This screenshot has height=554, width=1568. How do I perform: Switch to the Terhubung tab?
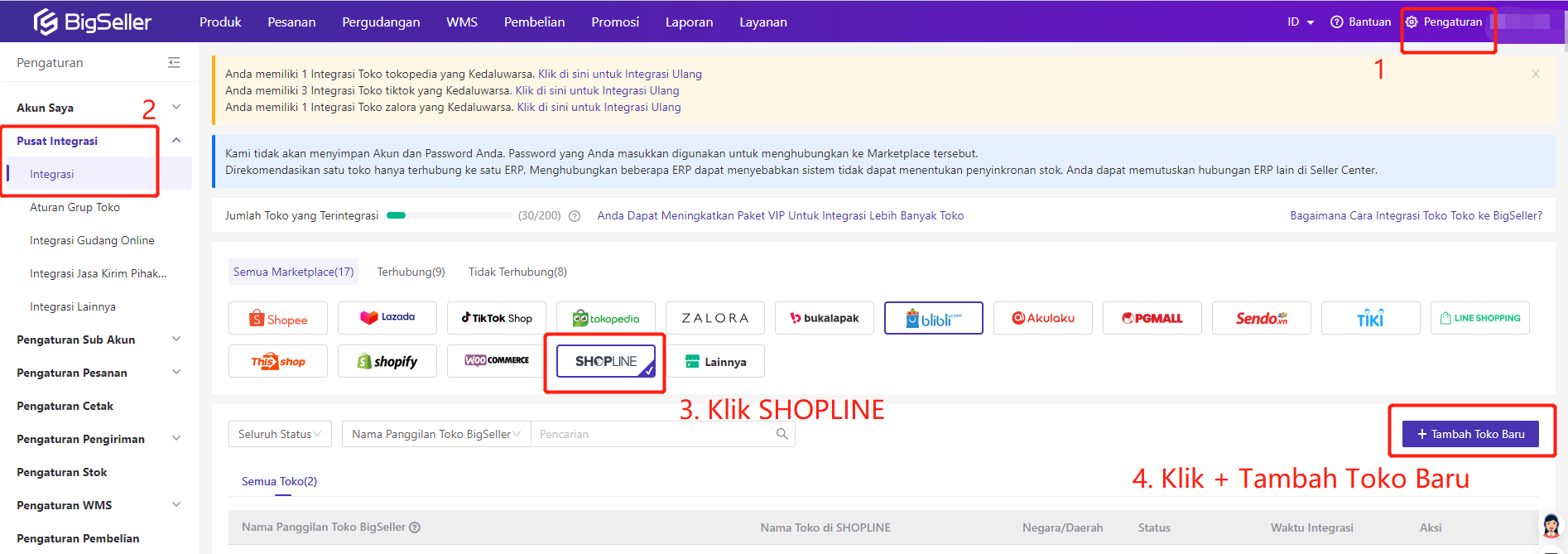411,272
